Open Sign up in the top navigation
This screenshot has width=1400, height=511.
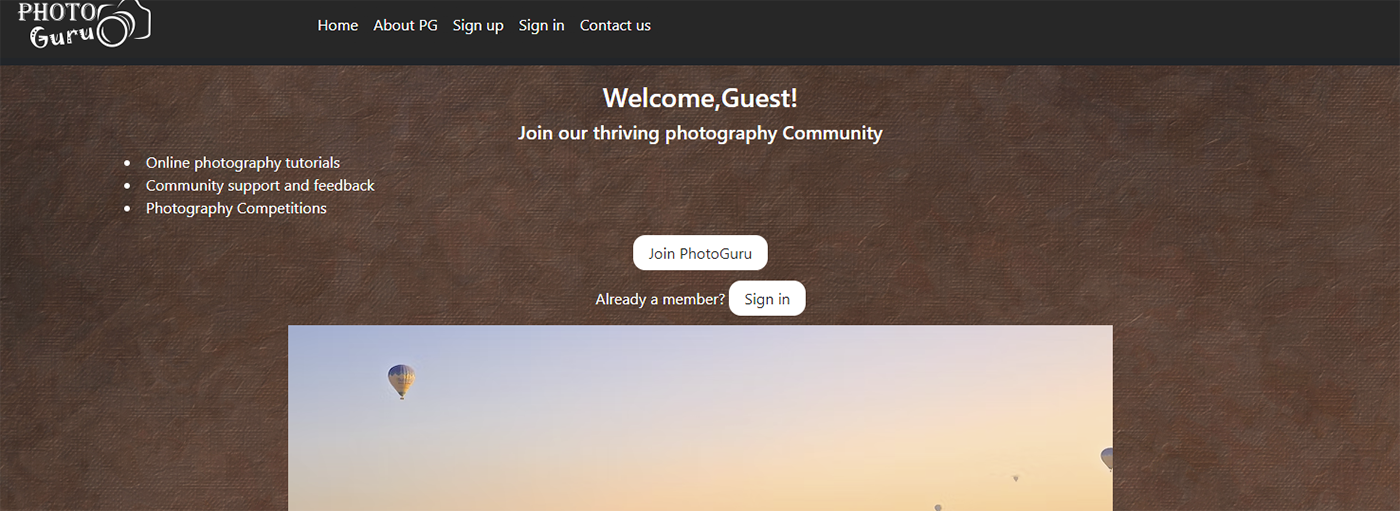478,25
